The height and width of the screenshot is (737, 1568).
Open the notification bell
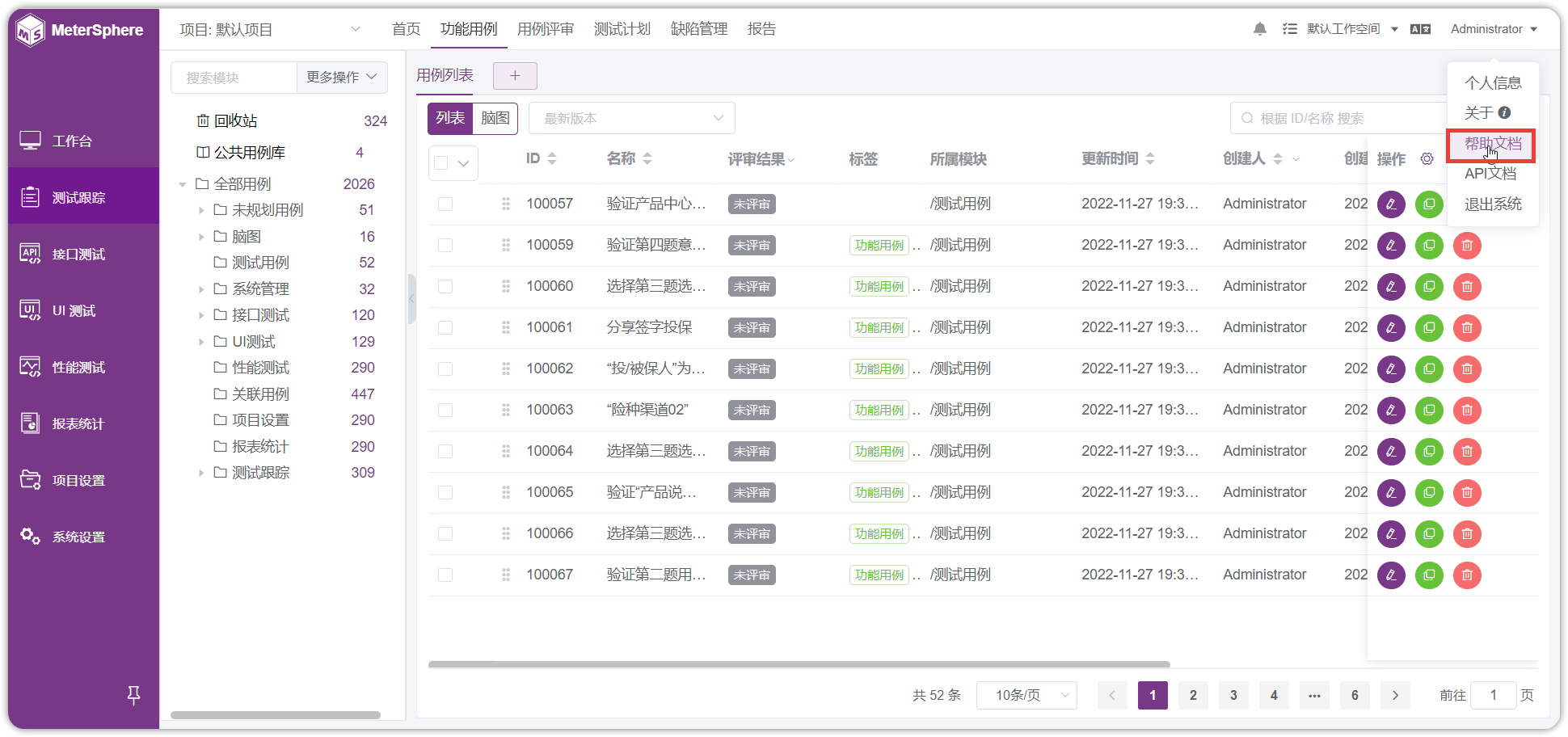click(x=1259, y=29)
